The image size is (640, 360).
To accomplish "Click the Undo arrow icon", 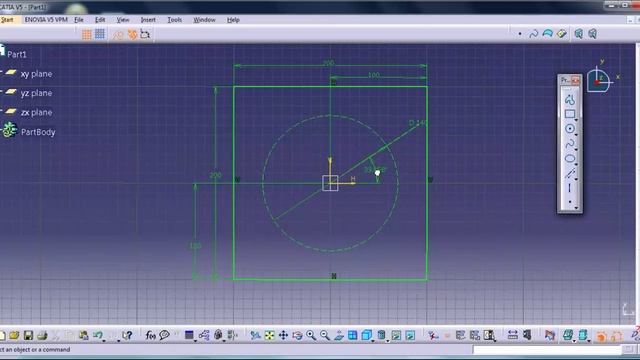I will point(98,335).
